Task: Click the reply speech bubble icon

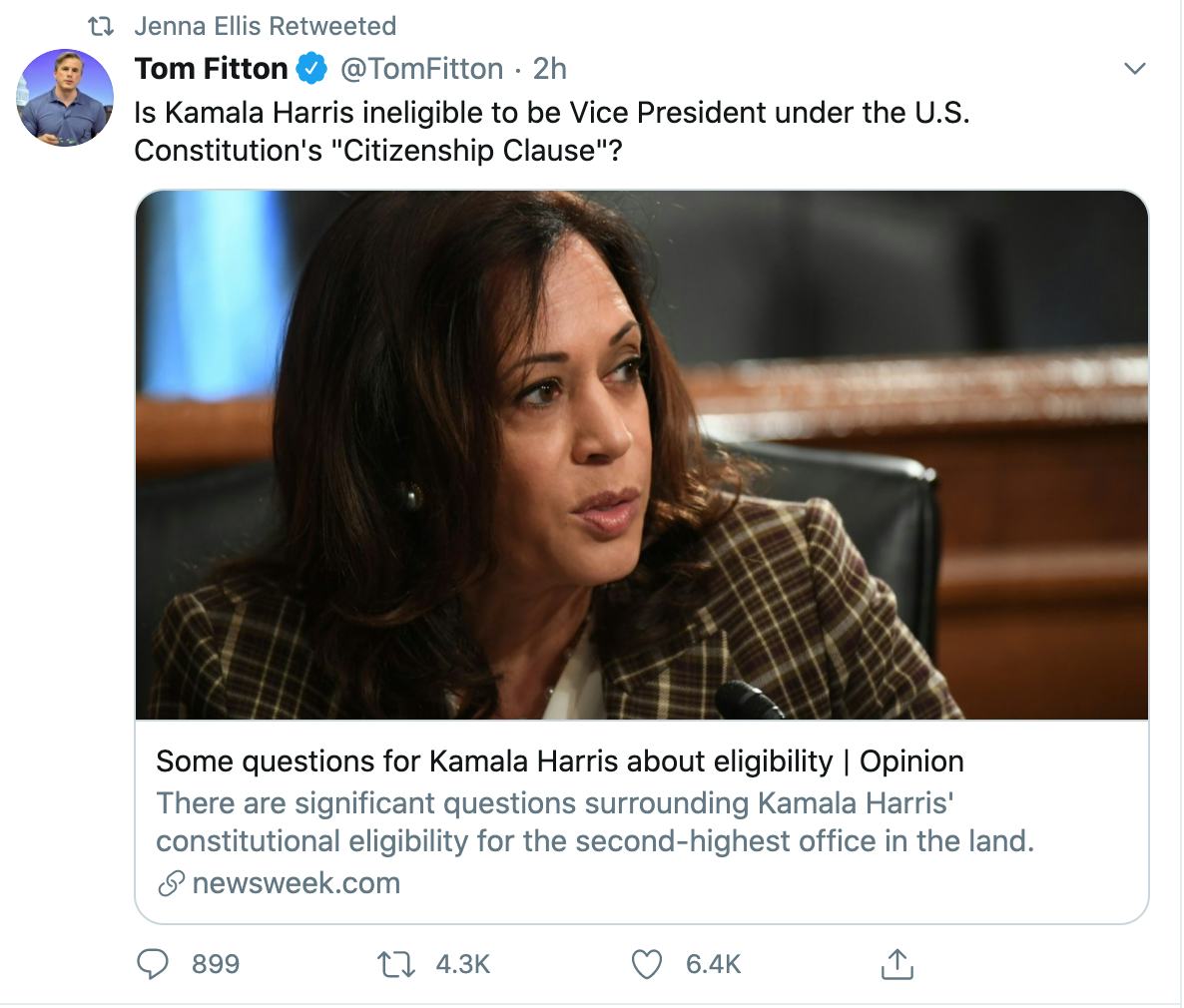Action: coord(152,964)
